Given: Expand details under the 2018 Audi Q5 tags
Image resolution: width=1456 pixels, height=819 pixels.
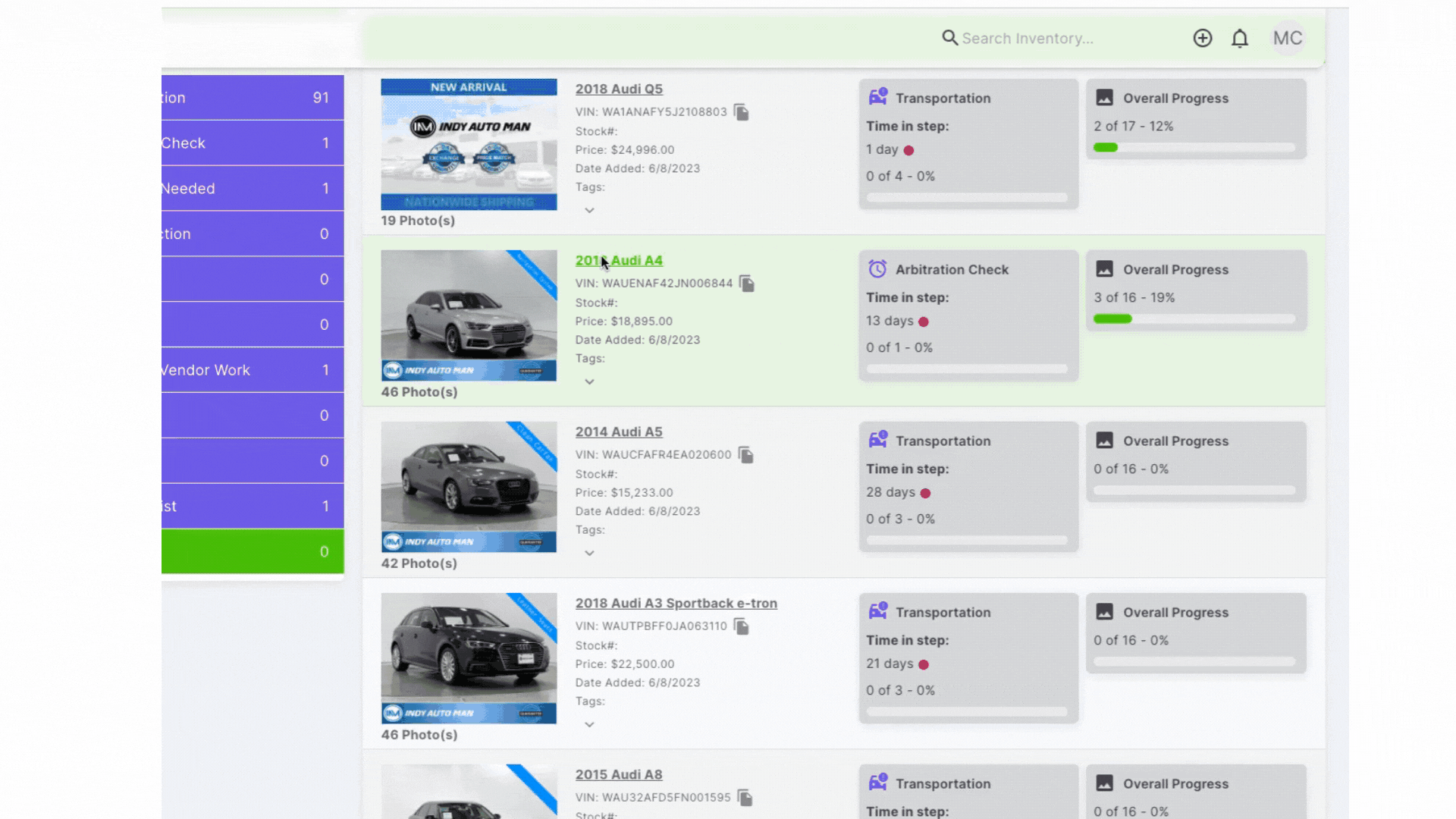Looking at the screenshot, I should coord(589,210).
